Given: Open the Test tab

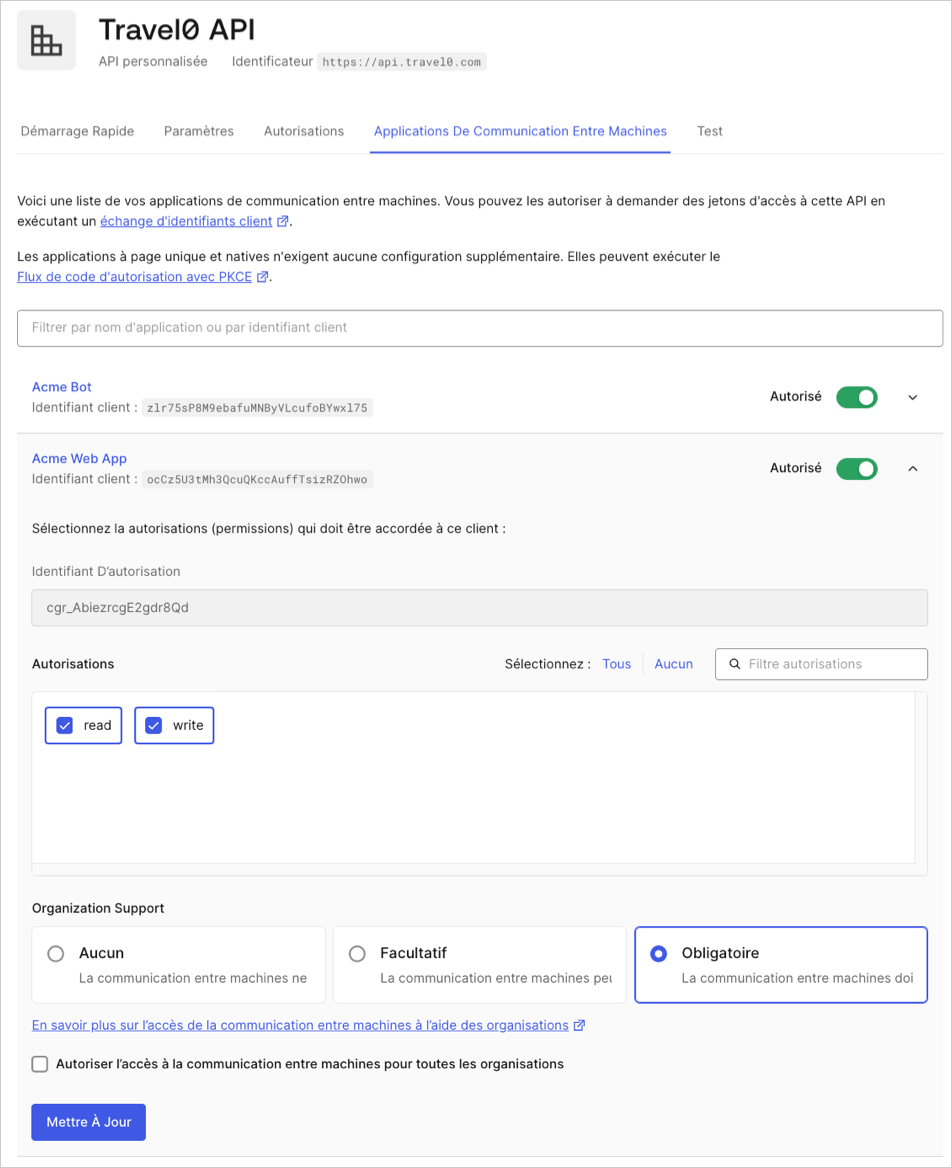Looking at the screenshot, I should 710,131.
